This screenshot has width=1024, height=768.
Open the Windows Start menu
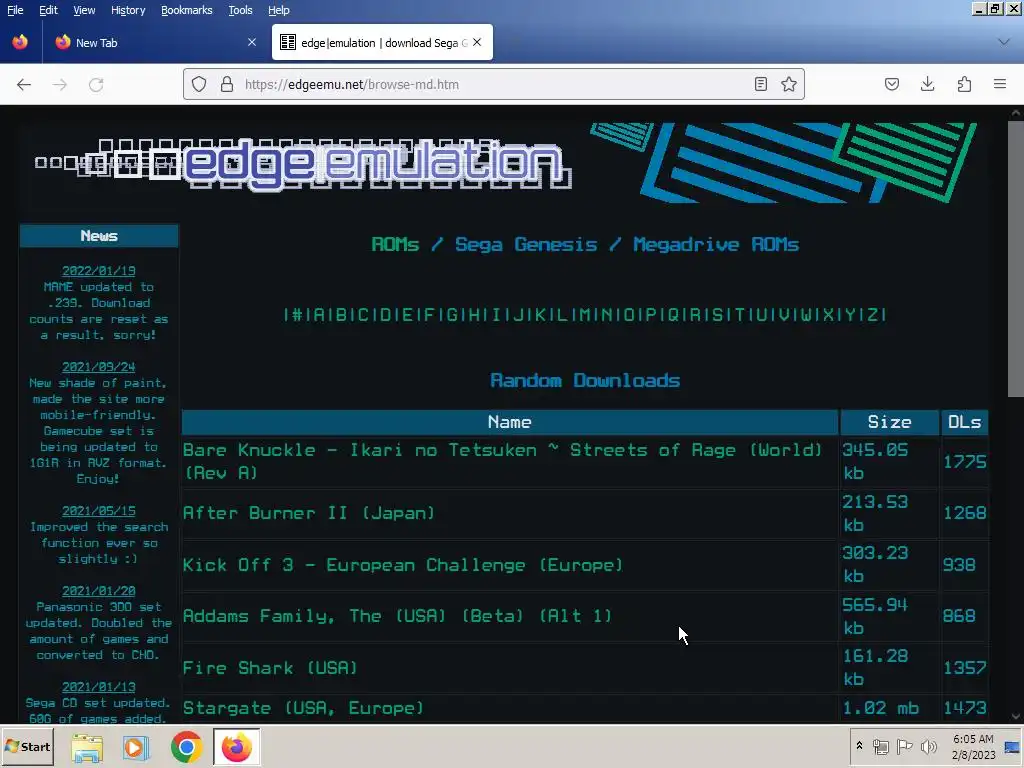(27, 746)
